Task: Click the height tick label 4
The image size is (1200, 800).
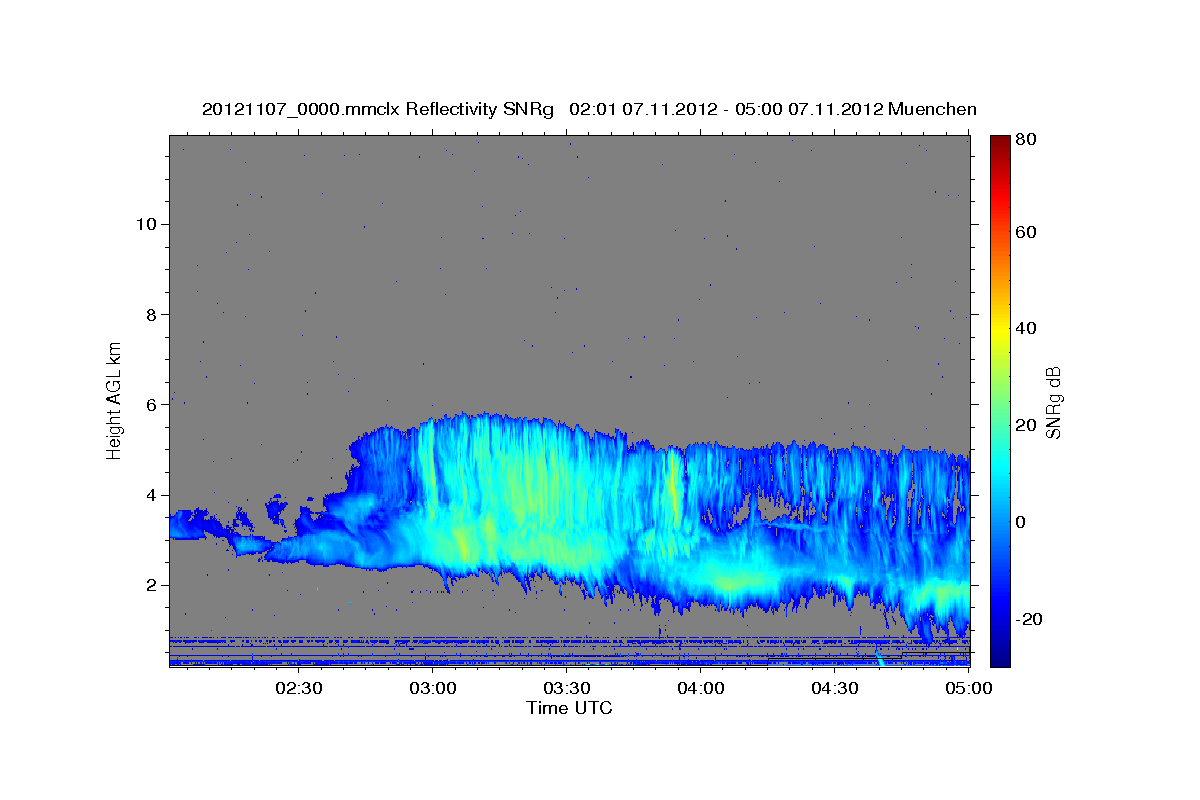Action: tap(149, 495)
